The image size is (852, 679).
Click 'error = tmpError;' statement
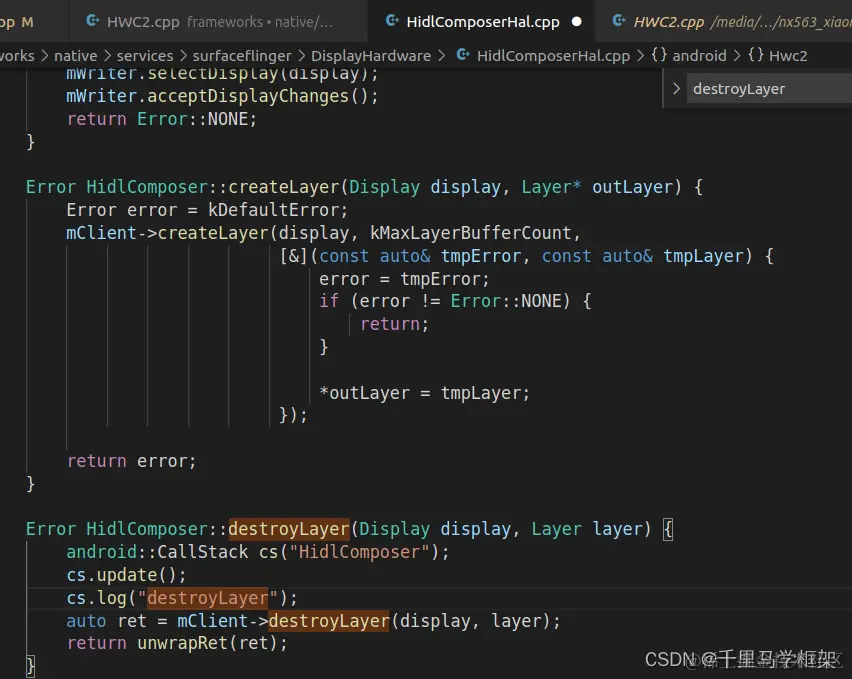pos(404,279)
